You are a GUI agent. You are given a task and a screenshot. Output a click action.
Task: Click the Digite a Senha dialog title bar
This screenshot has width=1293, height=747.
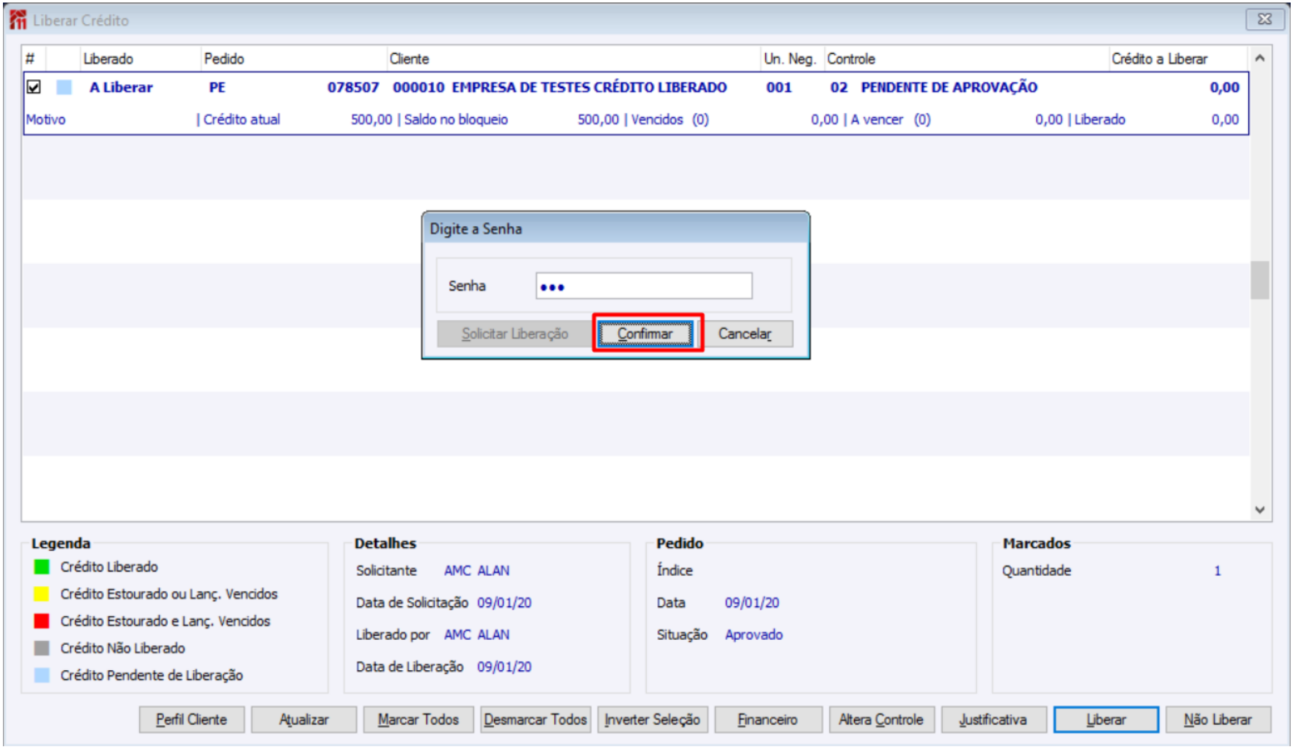tap(615, 229)
